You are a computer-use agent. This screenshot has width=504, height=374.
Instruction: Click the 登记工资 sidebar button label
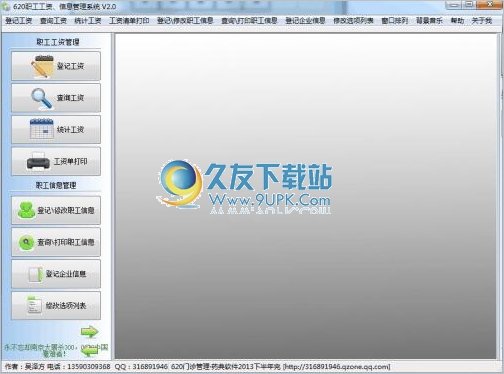tap(70, 66)
